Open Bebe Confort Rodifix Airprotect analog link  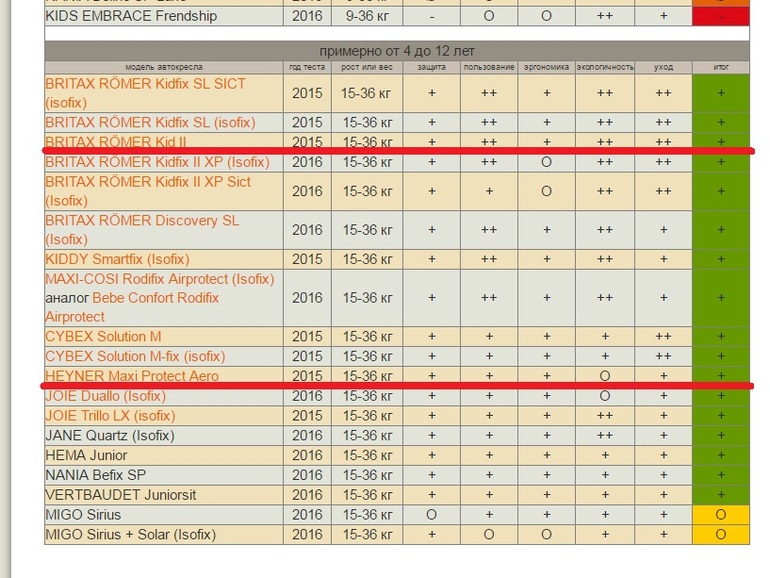pos(155,298)
